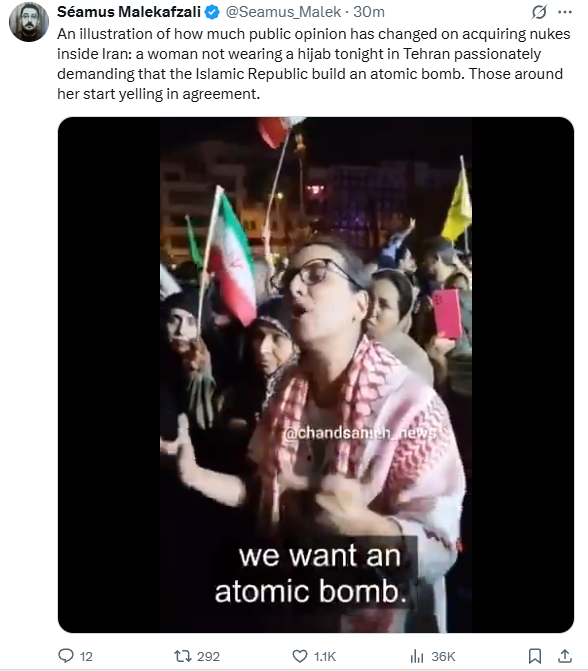Open the 30m timestamp link
The height and width of the screenshot is (671, 588).
click(369, 12)
